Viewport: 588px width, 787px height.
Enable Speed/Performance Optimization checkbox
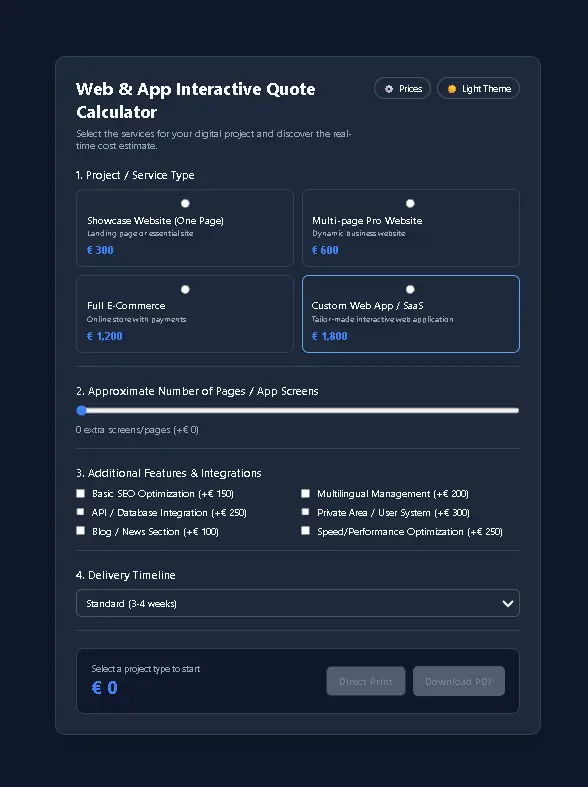point(306,531)
